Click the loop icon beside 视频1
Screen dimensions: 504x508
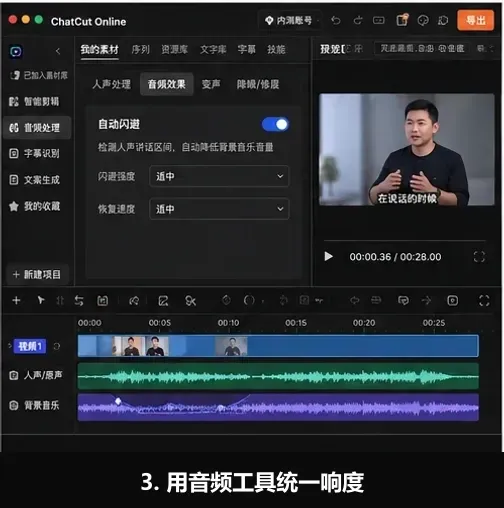(x=57, y=346)
